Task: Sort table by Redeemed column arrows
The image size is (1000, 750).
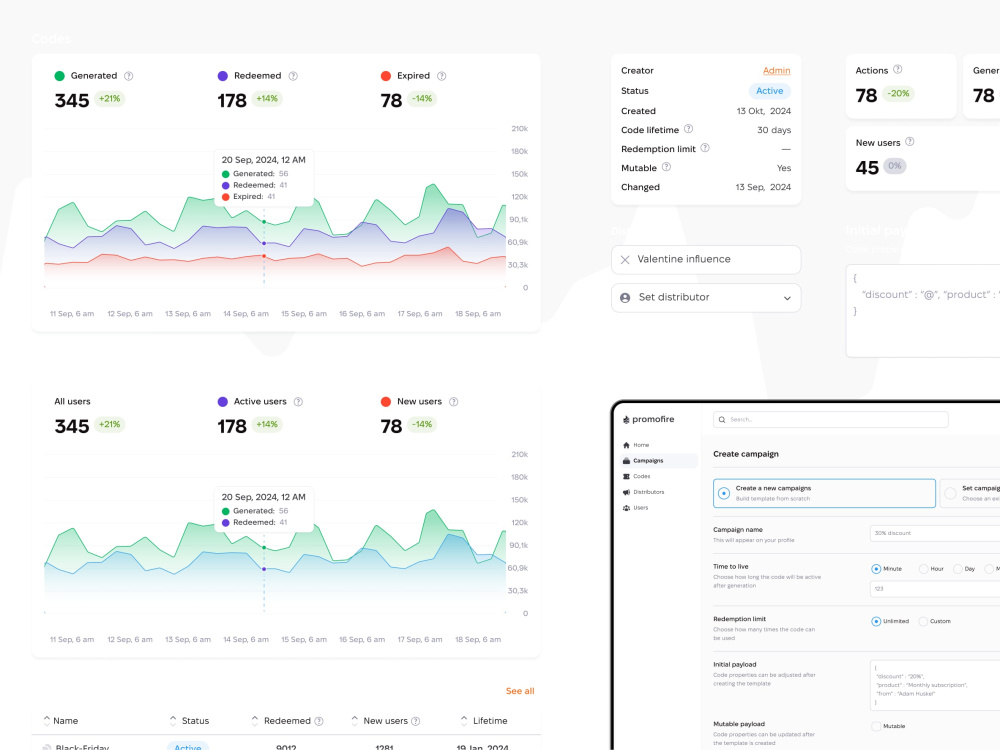Action: 254,721
